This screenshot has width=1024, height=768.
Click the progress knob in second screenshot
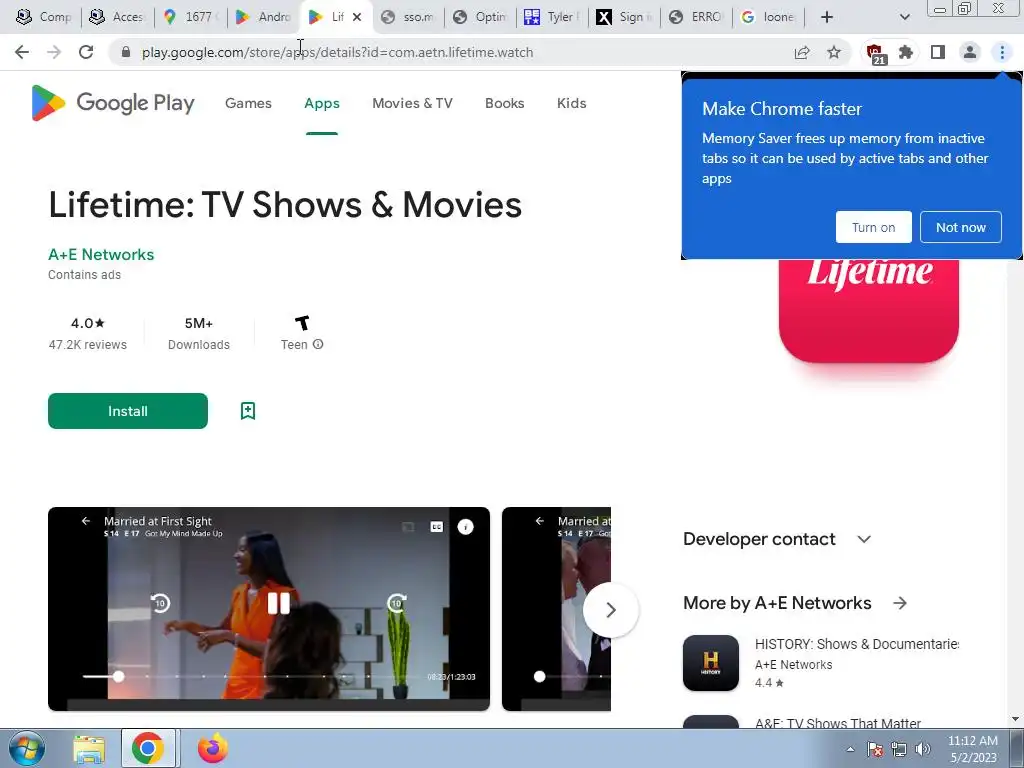coord(539,677)
